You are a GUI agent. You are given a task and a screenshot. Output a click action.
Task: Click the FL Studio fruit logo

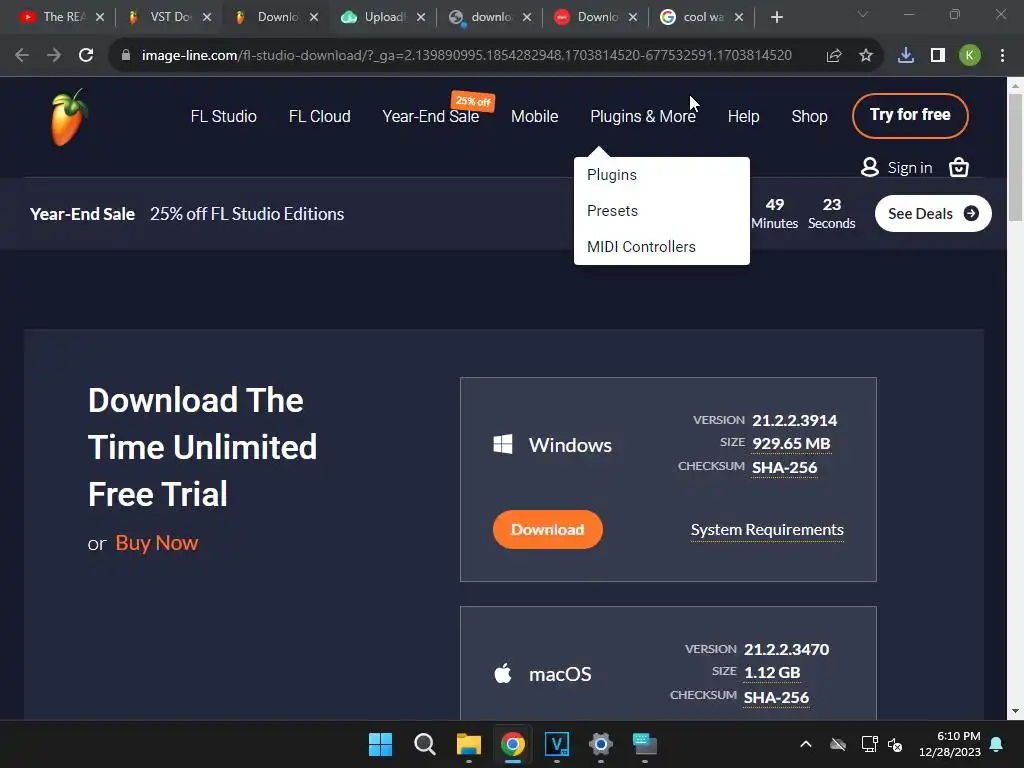pos(69,118)
